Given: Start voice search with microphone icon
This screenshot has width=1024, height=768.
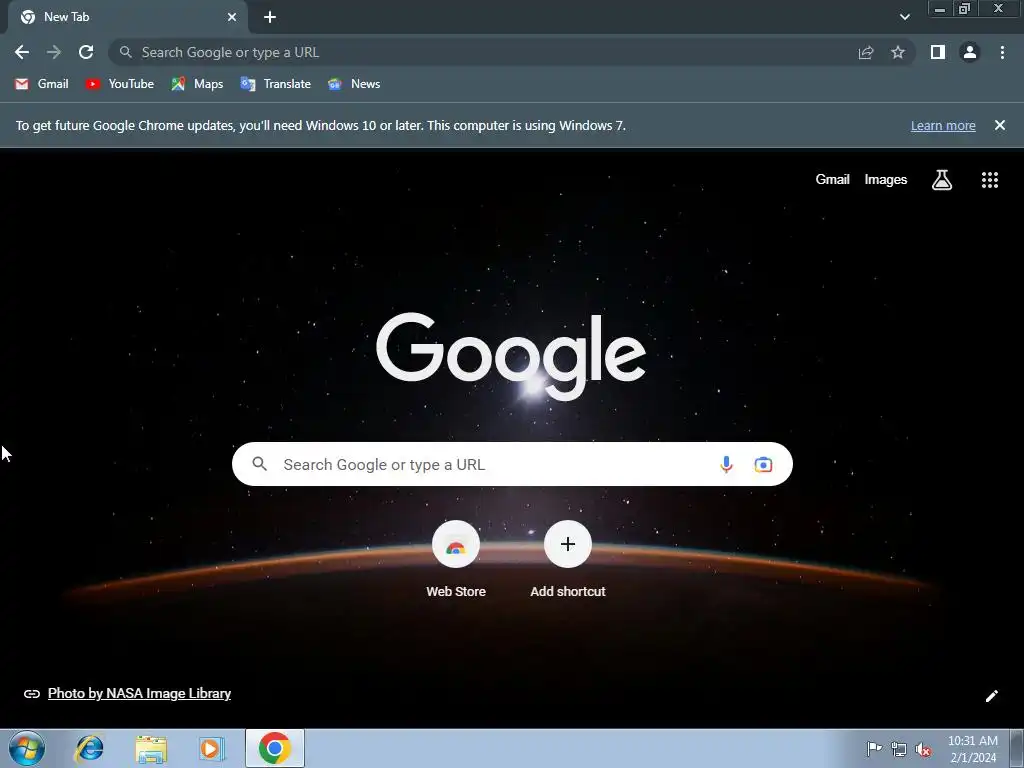Looking at the screenshot, I should [726, 464].
